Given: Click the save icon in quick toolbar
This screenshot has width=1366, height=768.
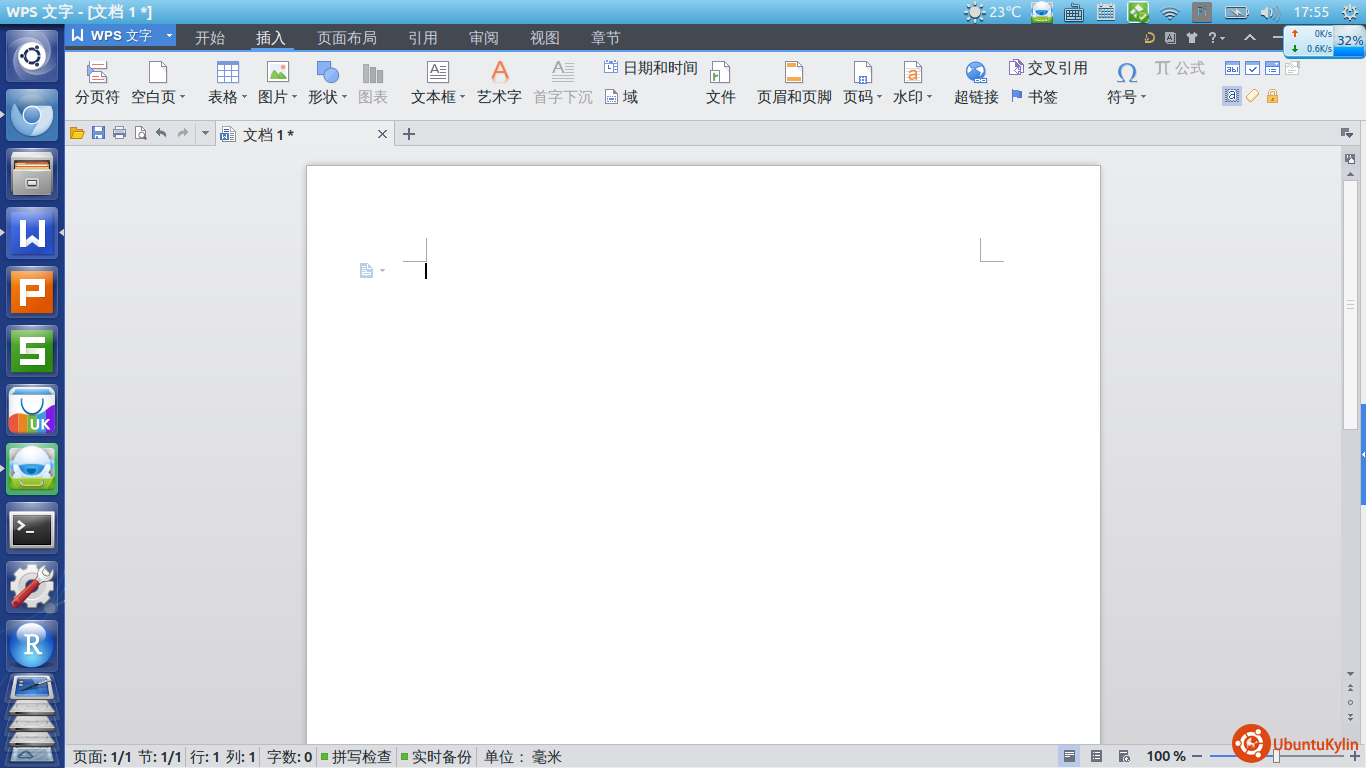Looking at the screenshot, I should pyautogui.click(x=98, y=133).
